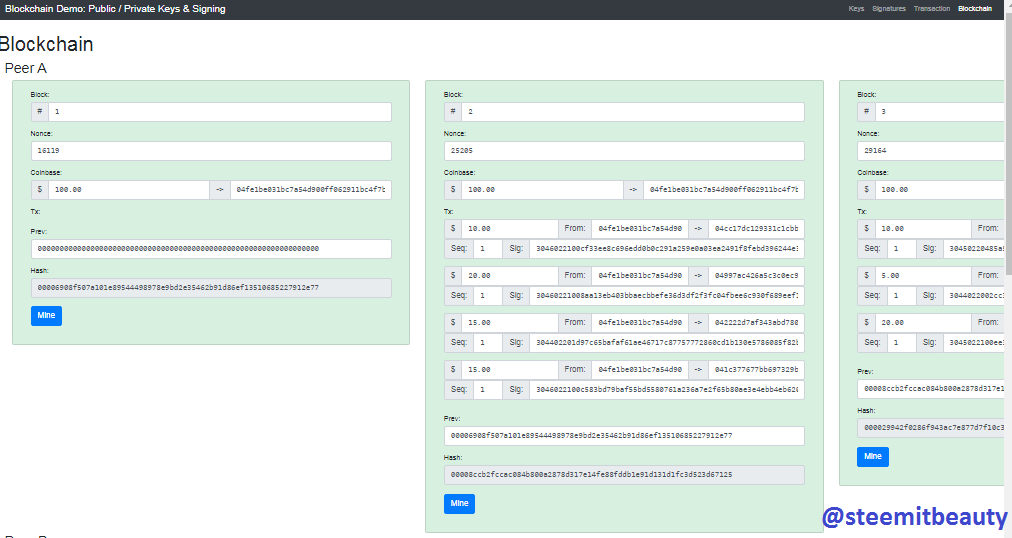Select block 3 Hash field 000029942f
Screen dimensions: 1012x538
coord(931,428)
